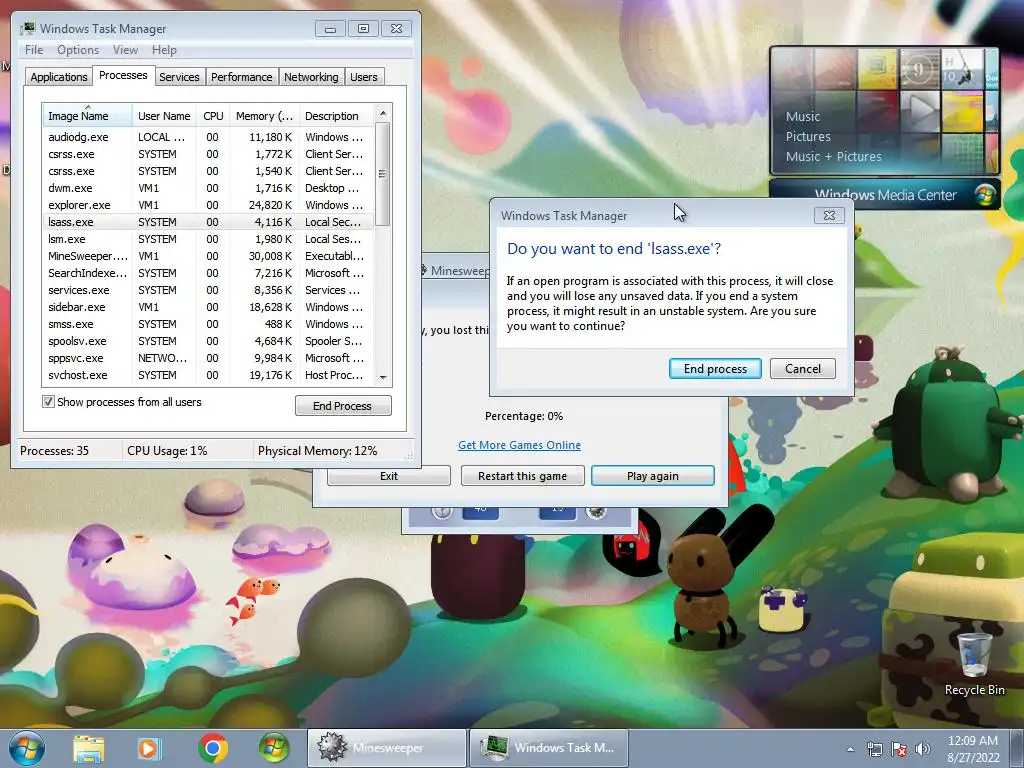
Task: Select Pictures in Media Center gadget
Action: [808, 136]
